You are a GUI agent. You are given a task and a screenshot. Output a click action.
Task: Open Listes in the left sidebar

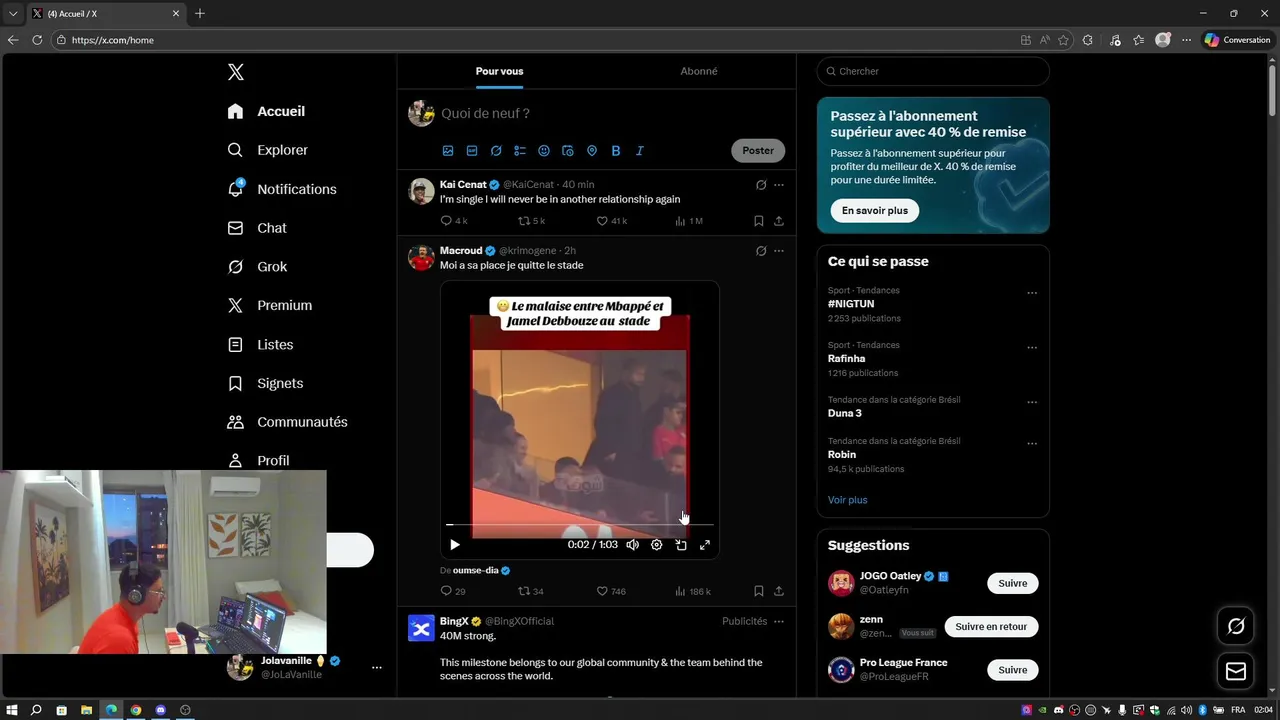pos(261,344)
